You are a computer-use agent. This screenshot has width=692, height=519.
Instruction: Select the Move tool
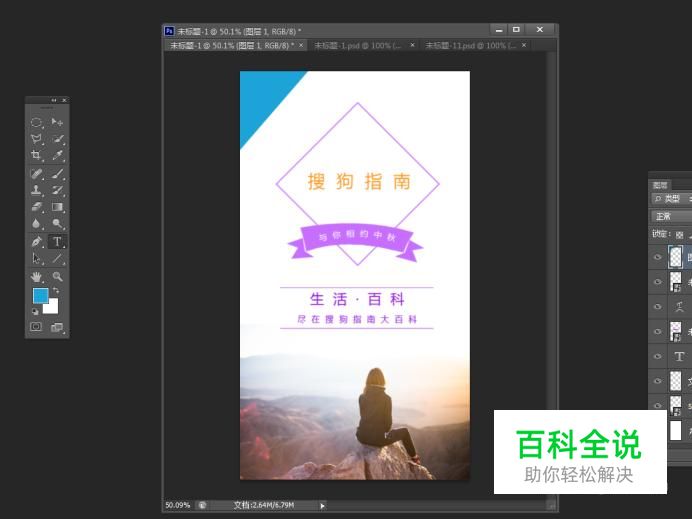pos(57,122)
